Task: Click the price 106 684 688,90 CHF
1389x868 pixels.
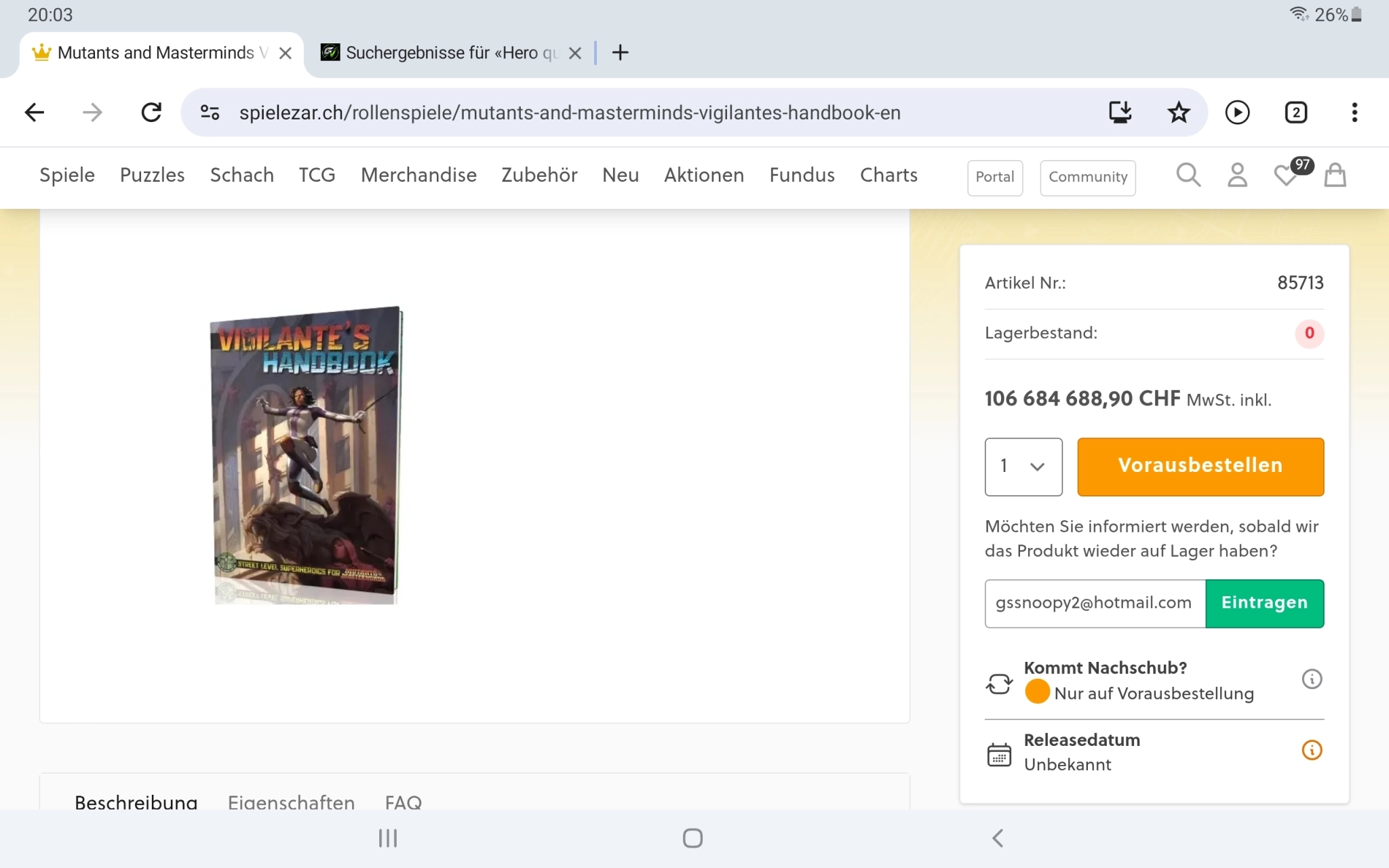Action: (x=1082, y=399)
